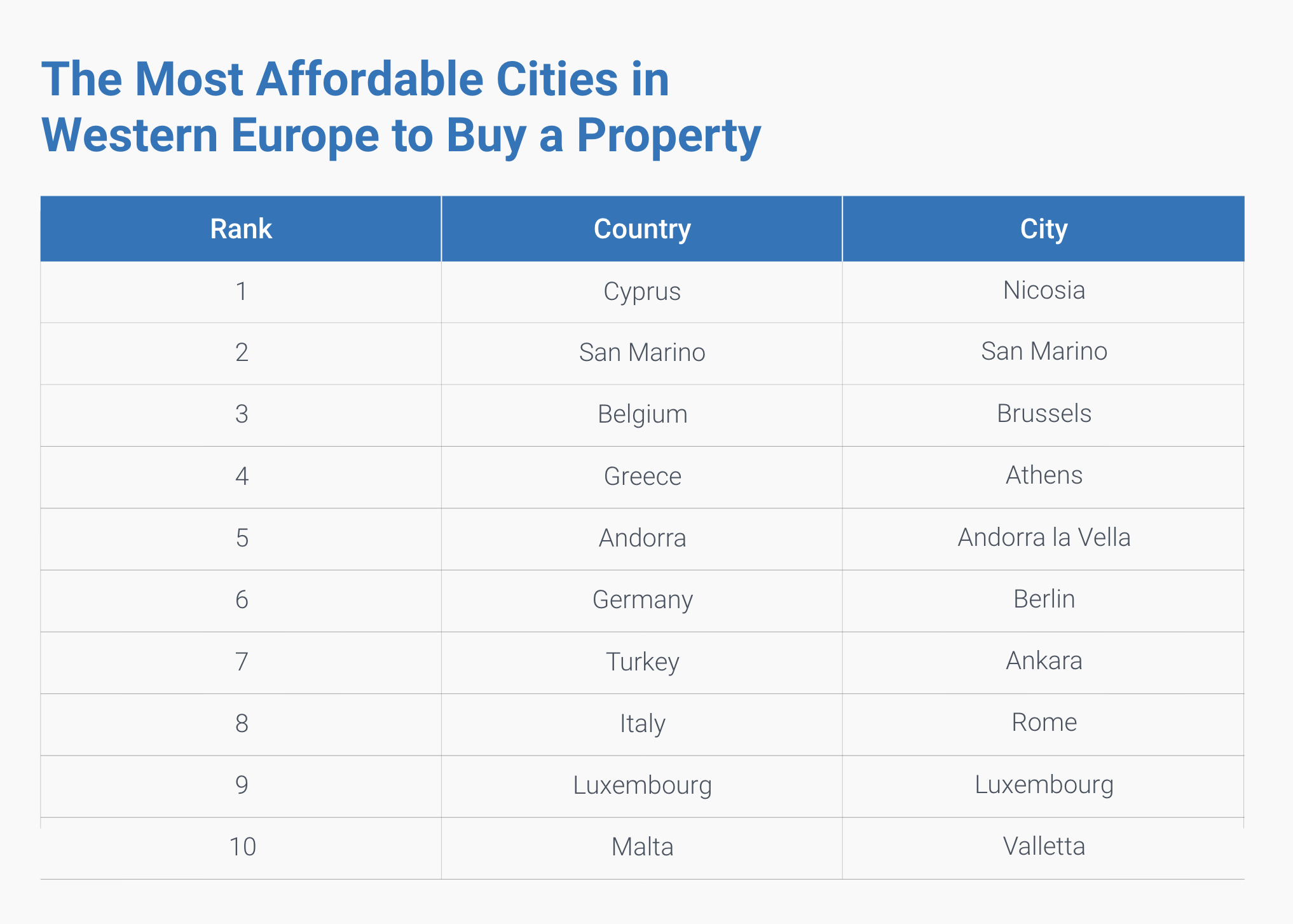Click the Rank column header

point(241,229)
